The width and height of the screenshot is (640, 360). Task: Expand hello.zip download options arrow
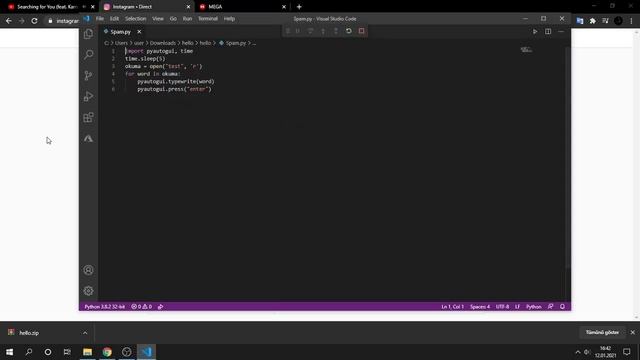(x=85, y=333)
